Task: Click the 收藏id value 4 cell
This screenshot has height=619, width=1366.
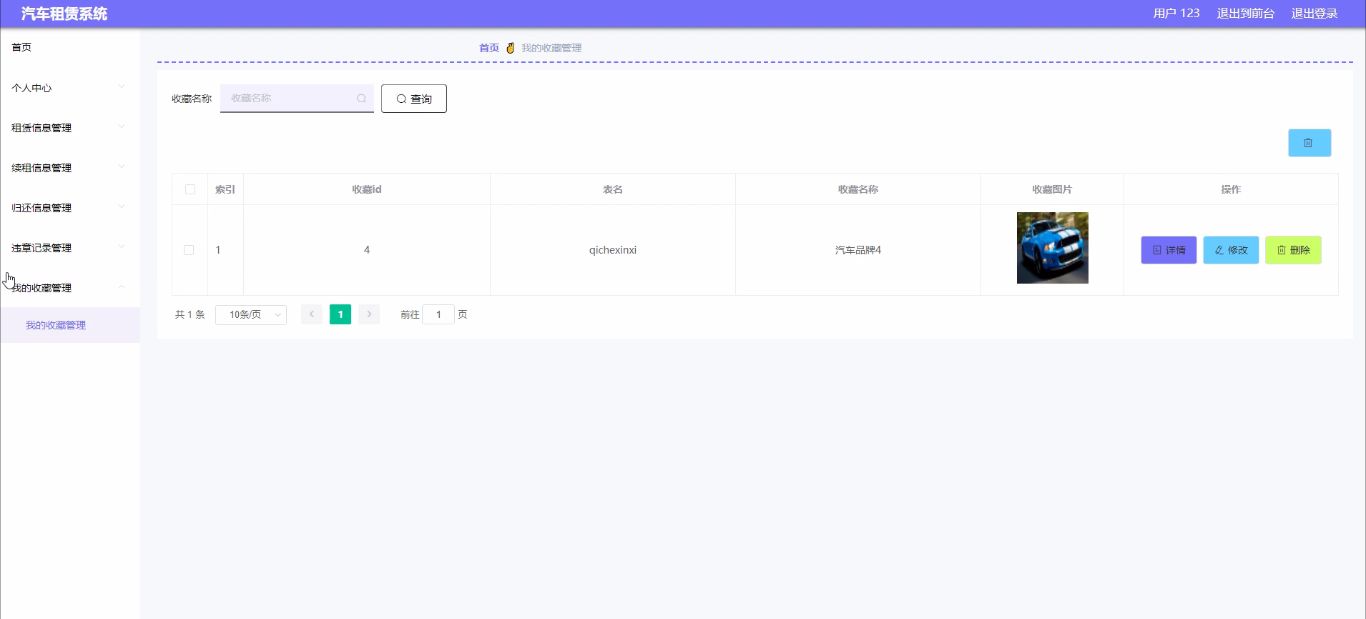Action: [367, 250]
